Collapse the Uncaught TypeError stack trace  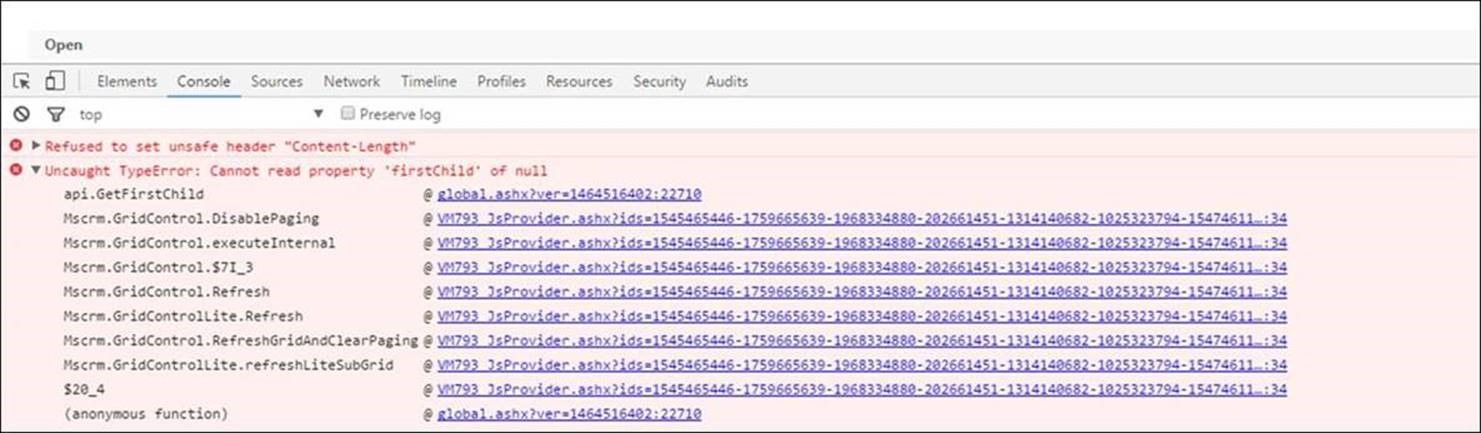coord(36,170)
